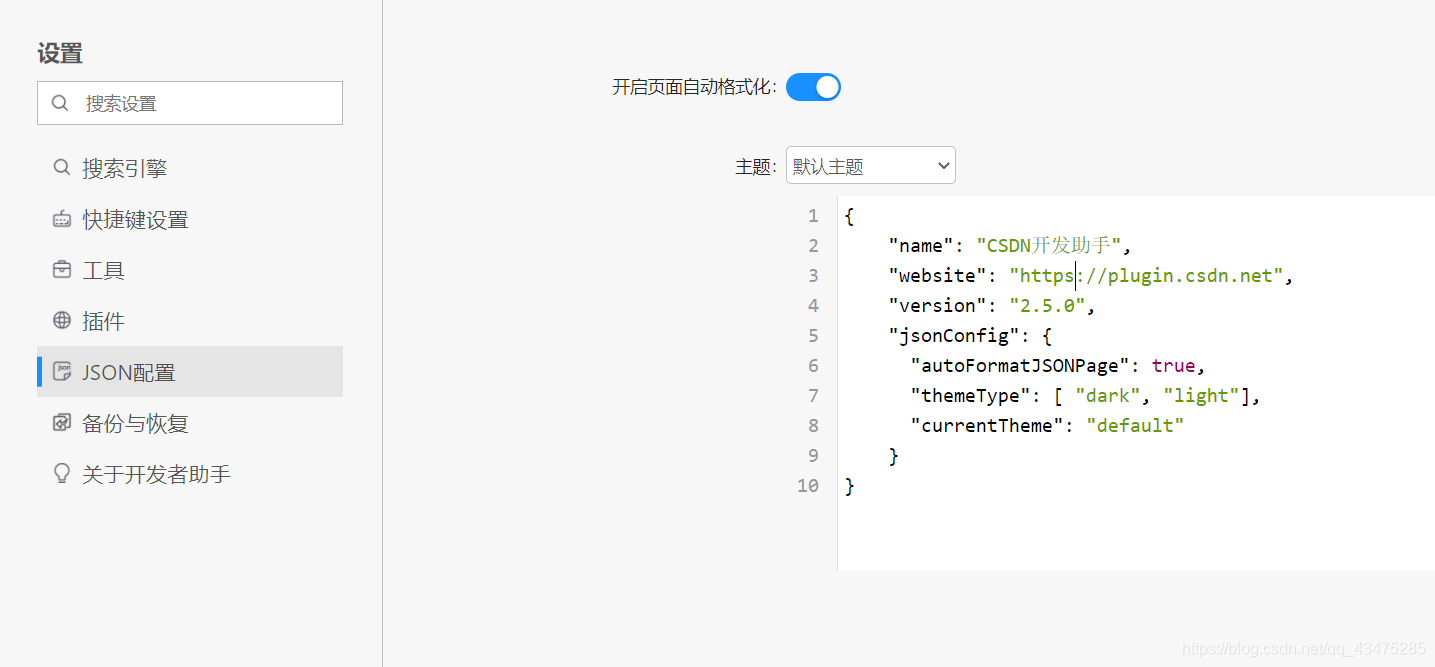
Task: Open the 默认主题 theme dropdown
Action: 871,165
